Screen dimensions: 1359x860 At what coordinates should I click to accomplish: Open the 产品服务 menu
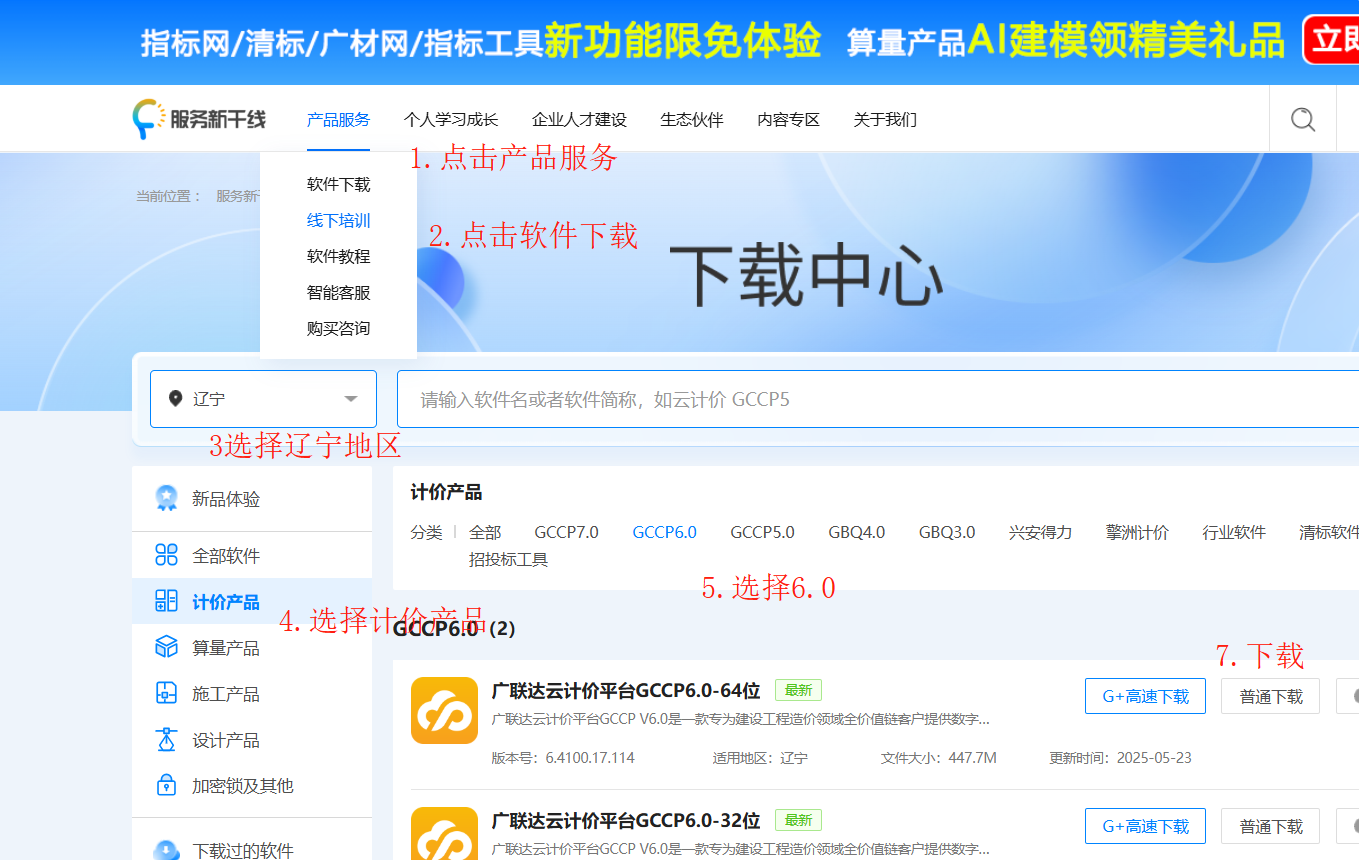pyautogui.click(x=338, y=120)
